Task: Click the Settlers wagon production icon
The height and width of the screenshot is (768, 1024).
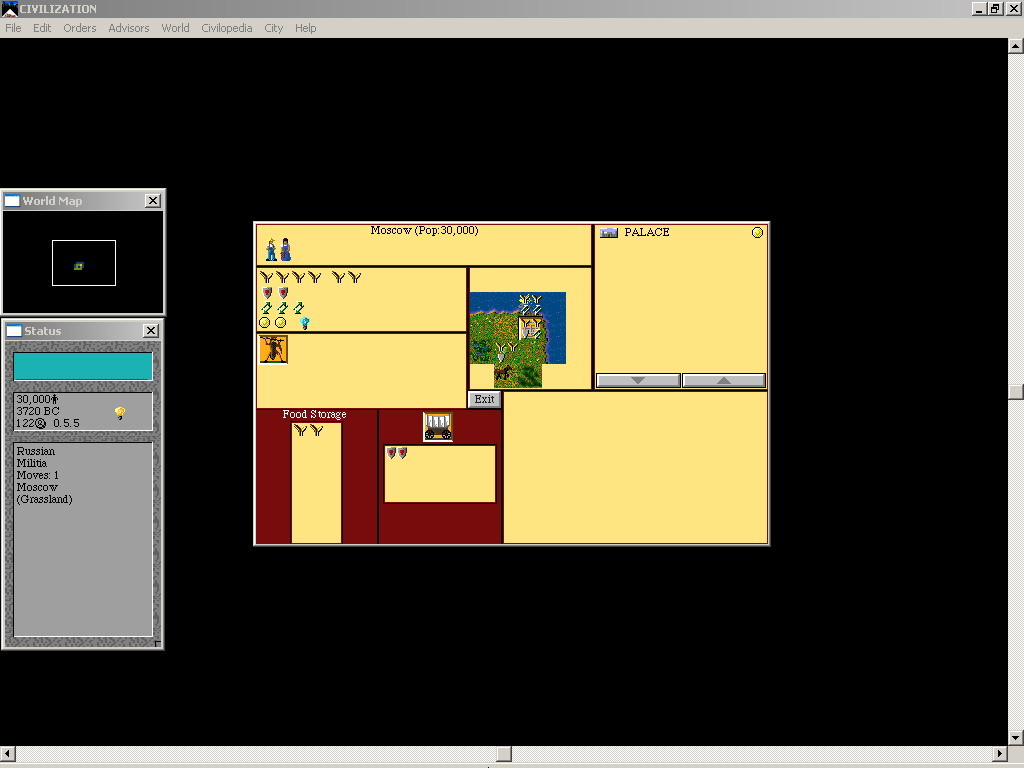Action: pyautogui.click(x=438, y=426)
